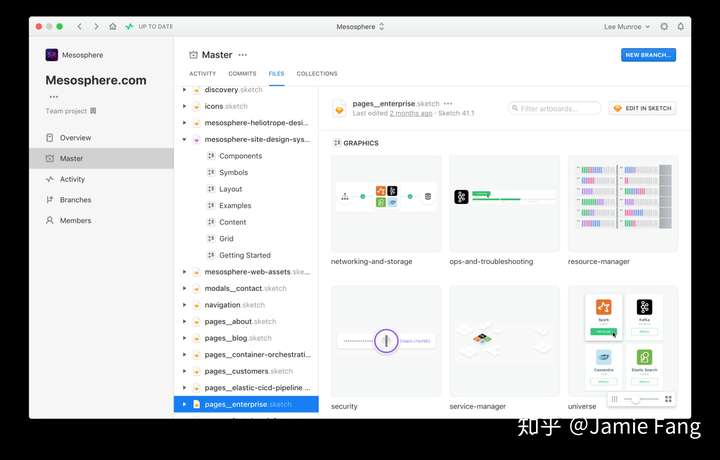
Task: Expand the discovery.sketch file
Action: coord(184,90)
